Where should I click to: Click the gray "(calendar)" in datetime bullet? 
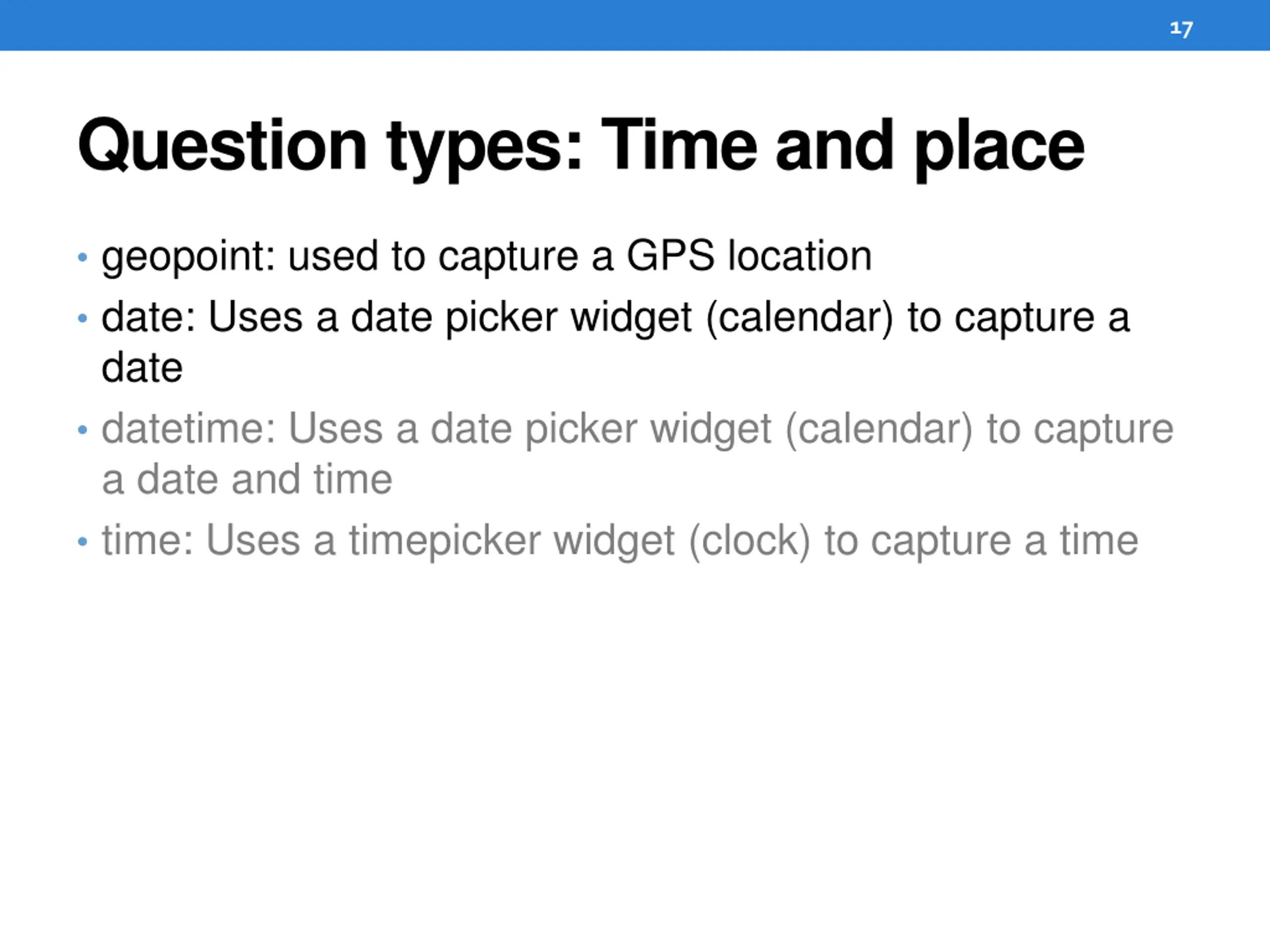coord(879,429)
